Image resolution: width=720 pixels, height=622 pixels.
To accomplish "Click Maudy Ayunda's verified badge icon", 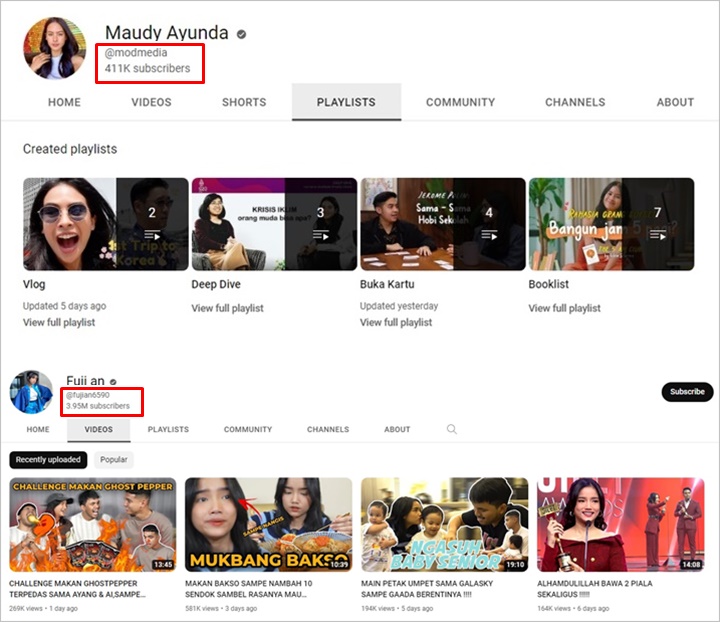I will click(x=242, y=34).
